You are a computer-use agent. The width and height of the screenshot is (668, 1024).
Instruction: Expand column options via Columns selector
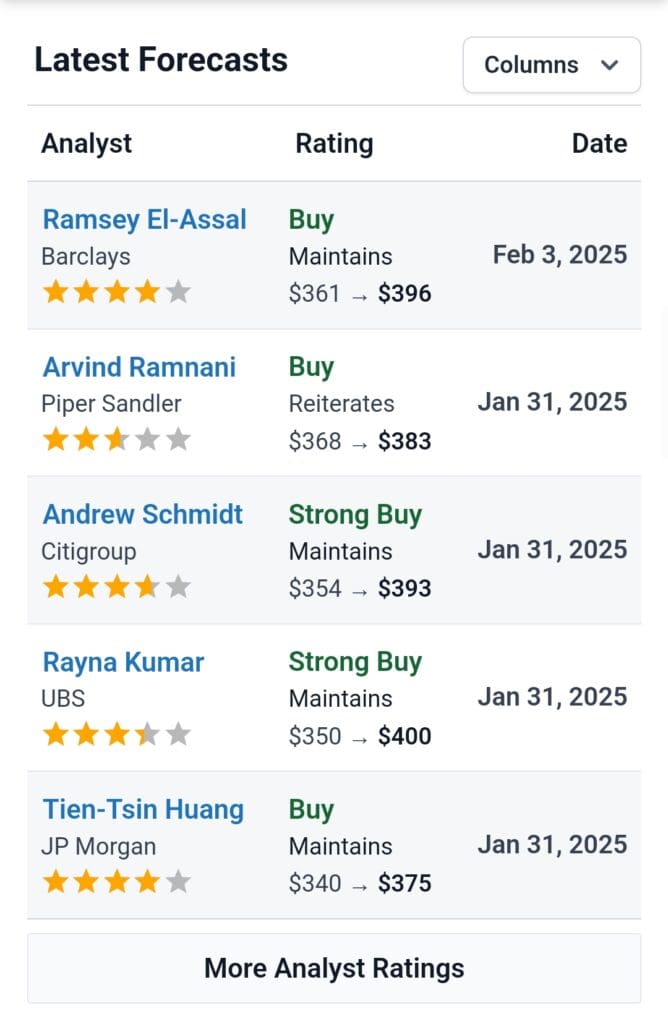click(x=551, y=64)
